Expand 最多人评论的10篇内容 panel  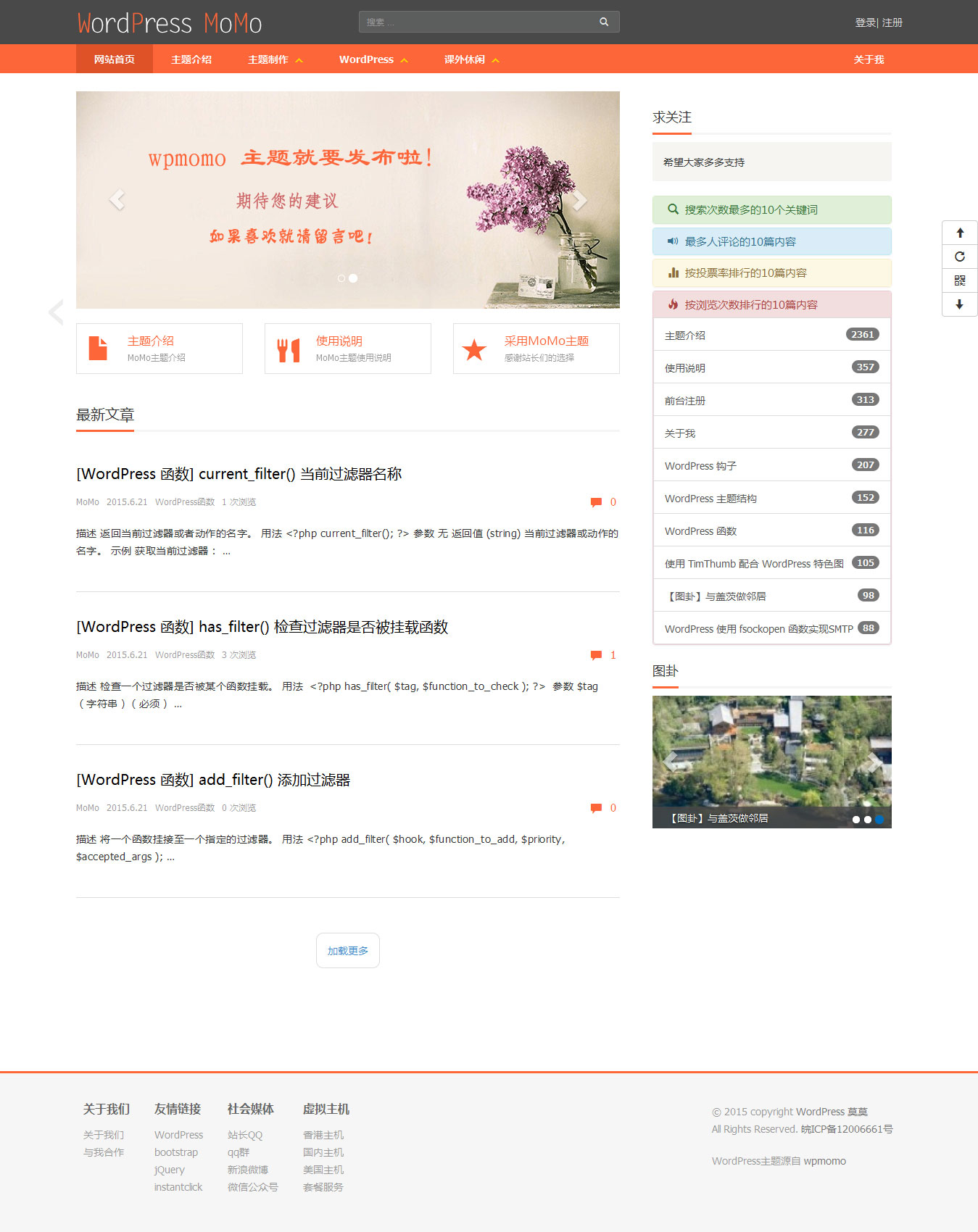coord(772,241)
